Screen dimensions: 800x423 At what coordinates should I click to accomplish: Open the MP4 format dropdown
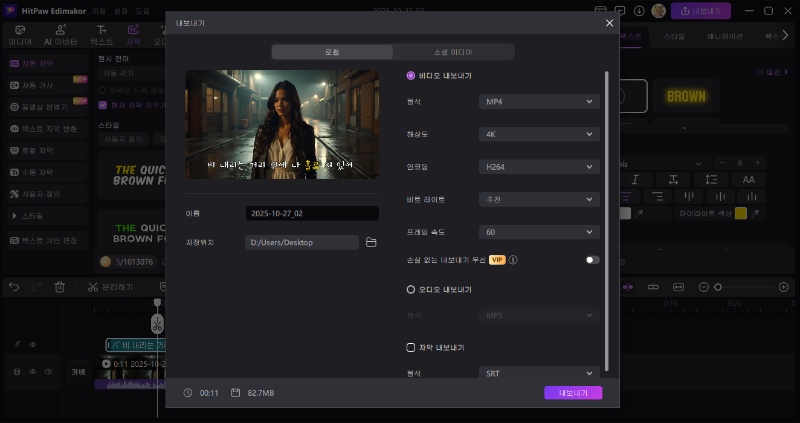click(x=538, y=102)
